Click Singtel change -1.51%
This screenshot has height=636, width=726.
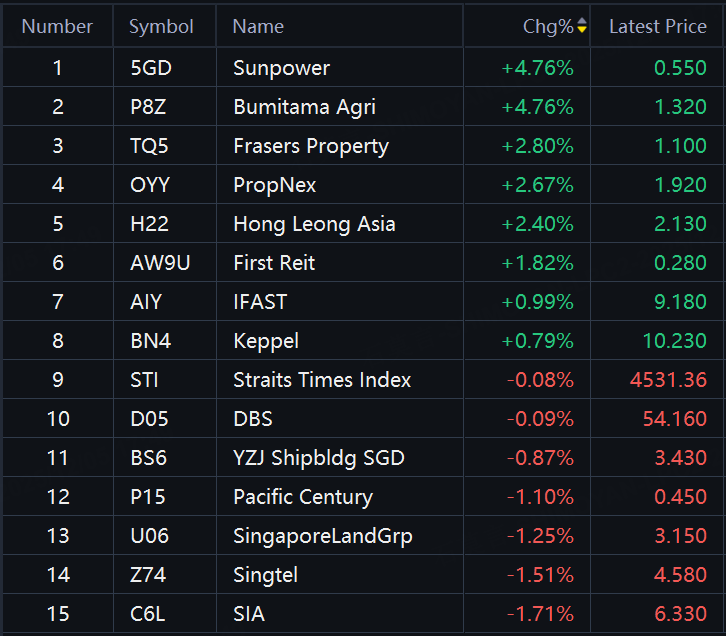click(540, 575)
